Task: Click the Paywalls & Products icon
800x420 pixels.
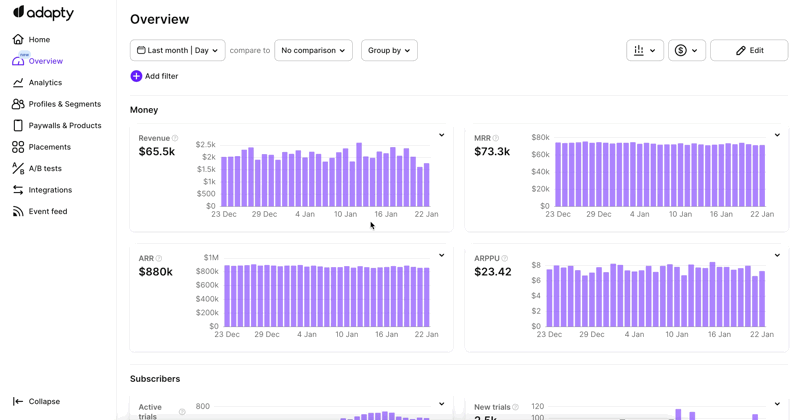Action: click(18, 126)
